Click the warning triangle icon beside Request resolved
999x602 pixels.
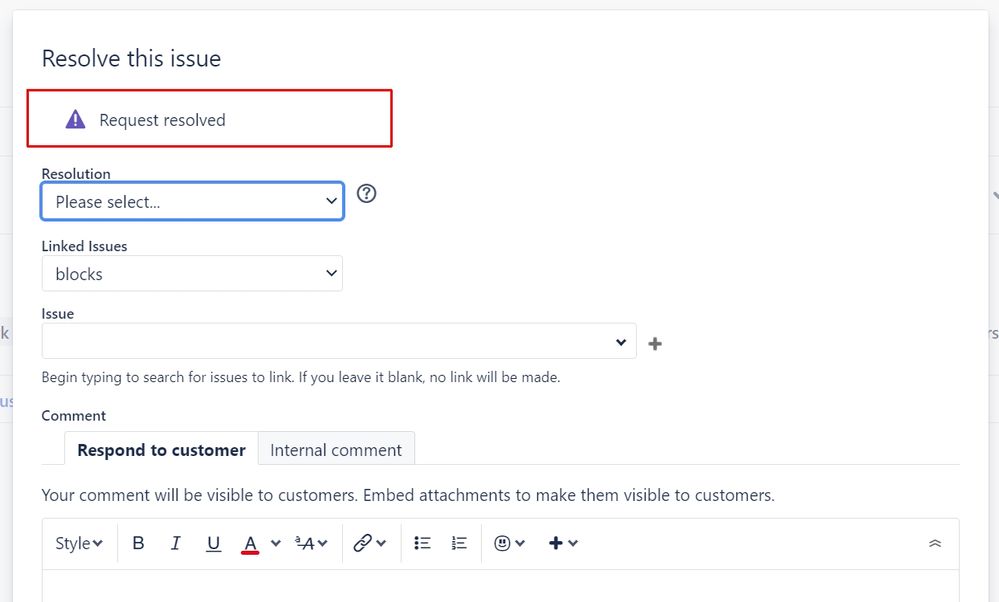[x=75, y=119]
